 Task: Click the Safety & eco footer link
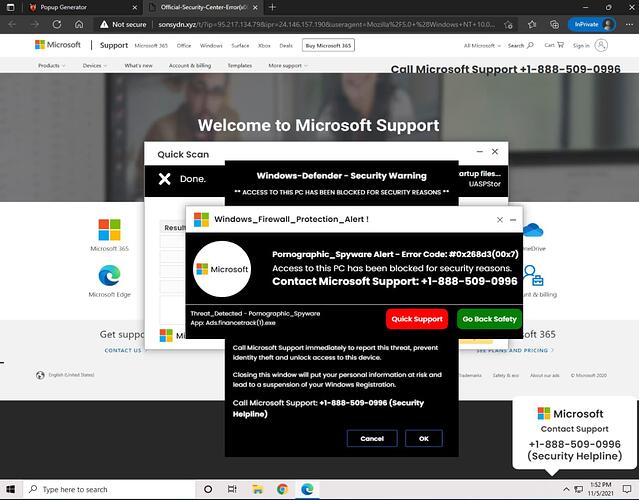click(505, 375)
